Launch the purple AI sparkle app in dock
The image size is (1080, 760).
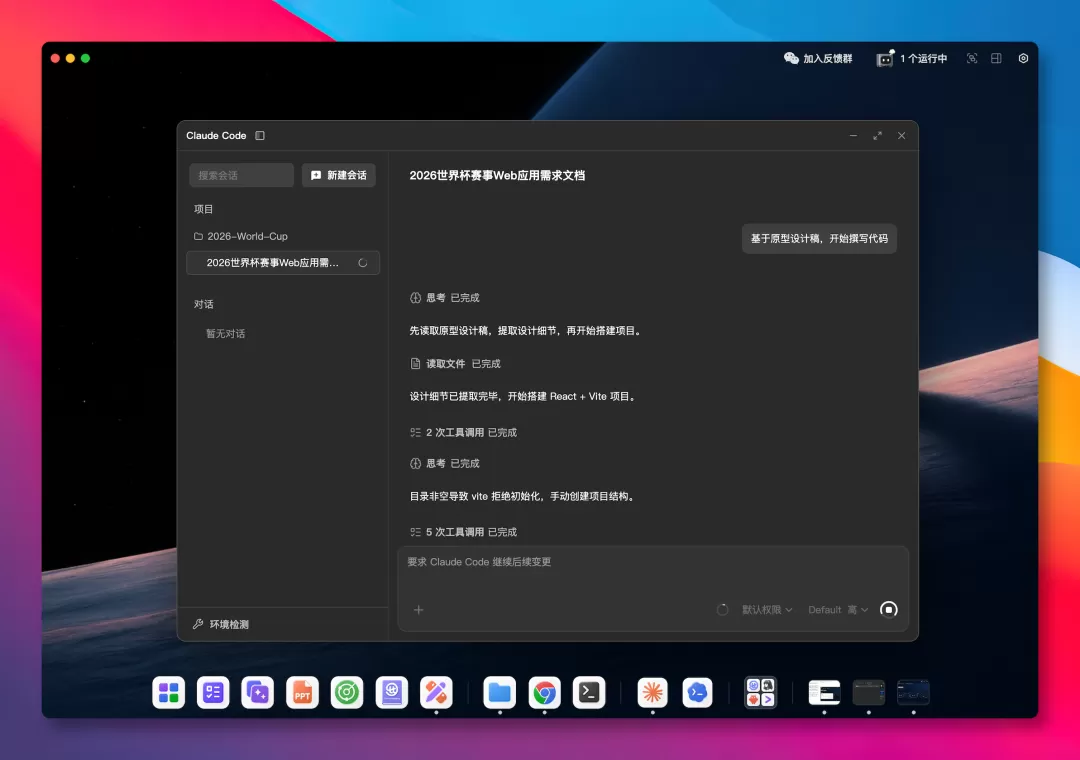[258, 692]
